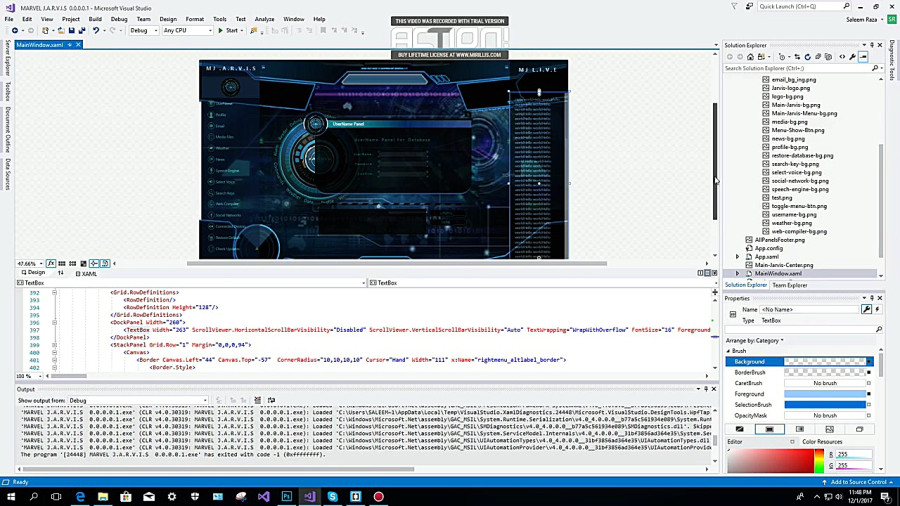Open the Toolbox side panel tab
The image size is (900, 506).
click(7, 91)
